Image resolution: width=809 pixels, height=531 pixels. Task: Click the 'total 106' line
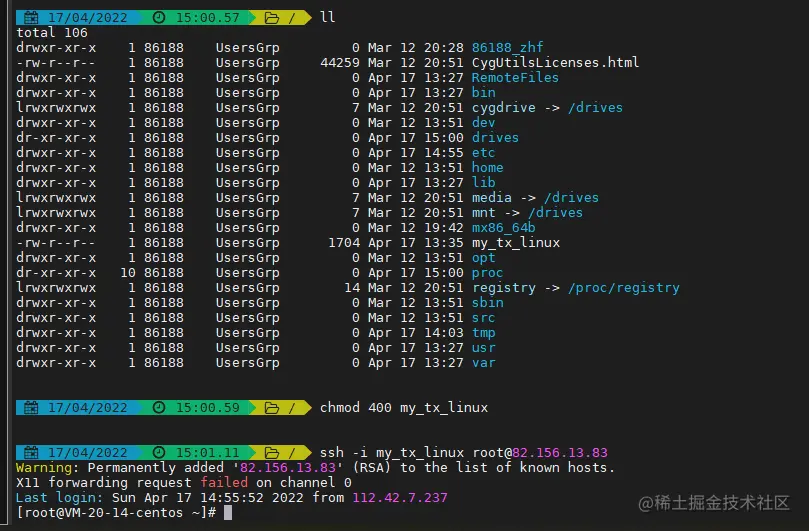point(52,33)
